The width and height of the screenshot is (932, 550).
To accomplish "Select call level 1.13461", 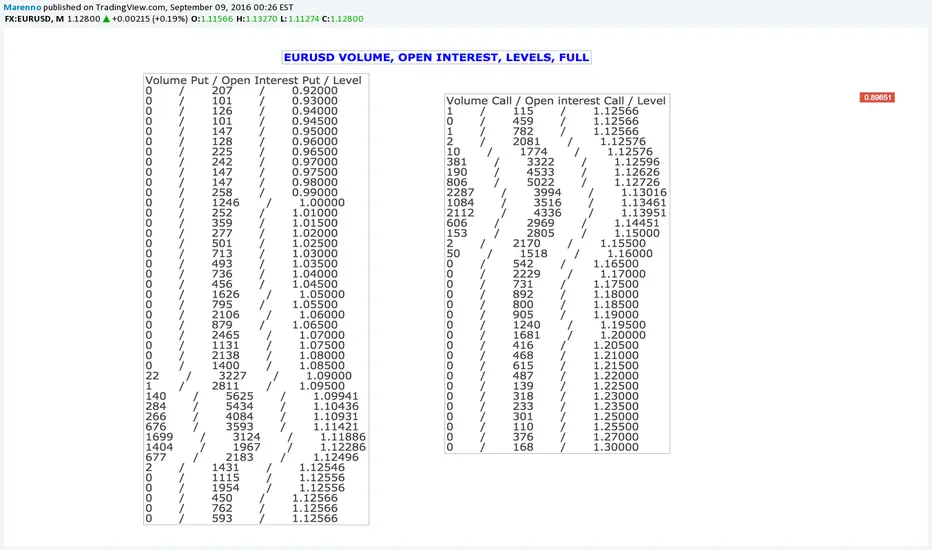I will 644,202.
